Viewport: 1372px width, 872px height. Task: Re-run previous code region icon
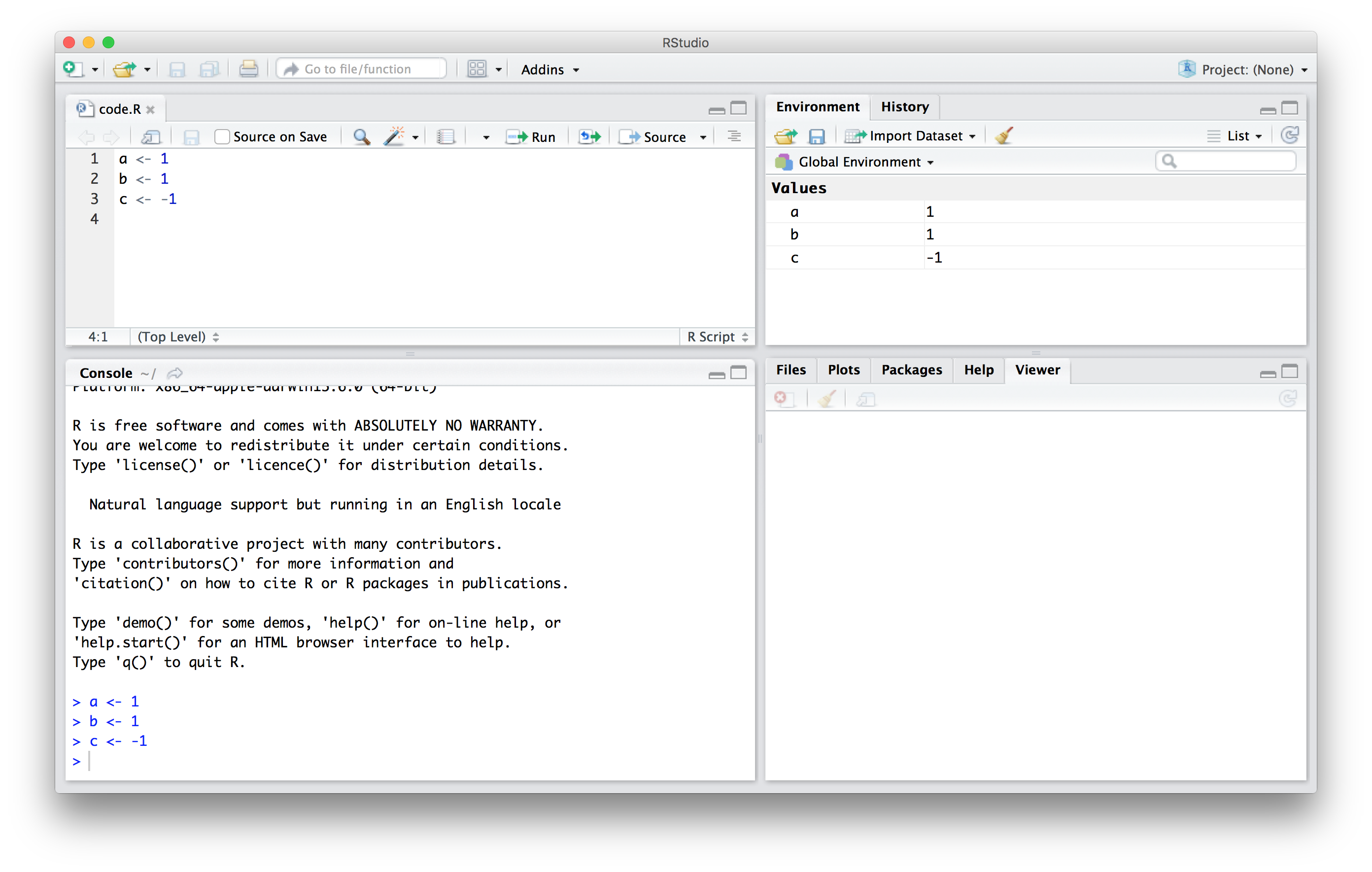pos(590,136)
